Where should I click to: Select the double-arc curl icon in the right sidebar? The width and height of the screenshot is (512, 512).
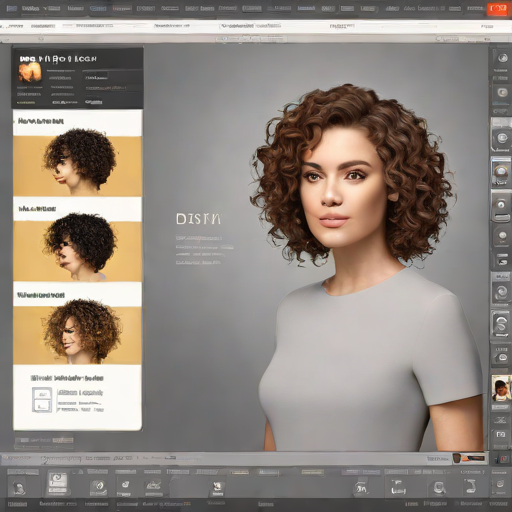(501, 323)
